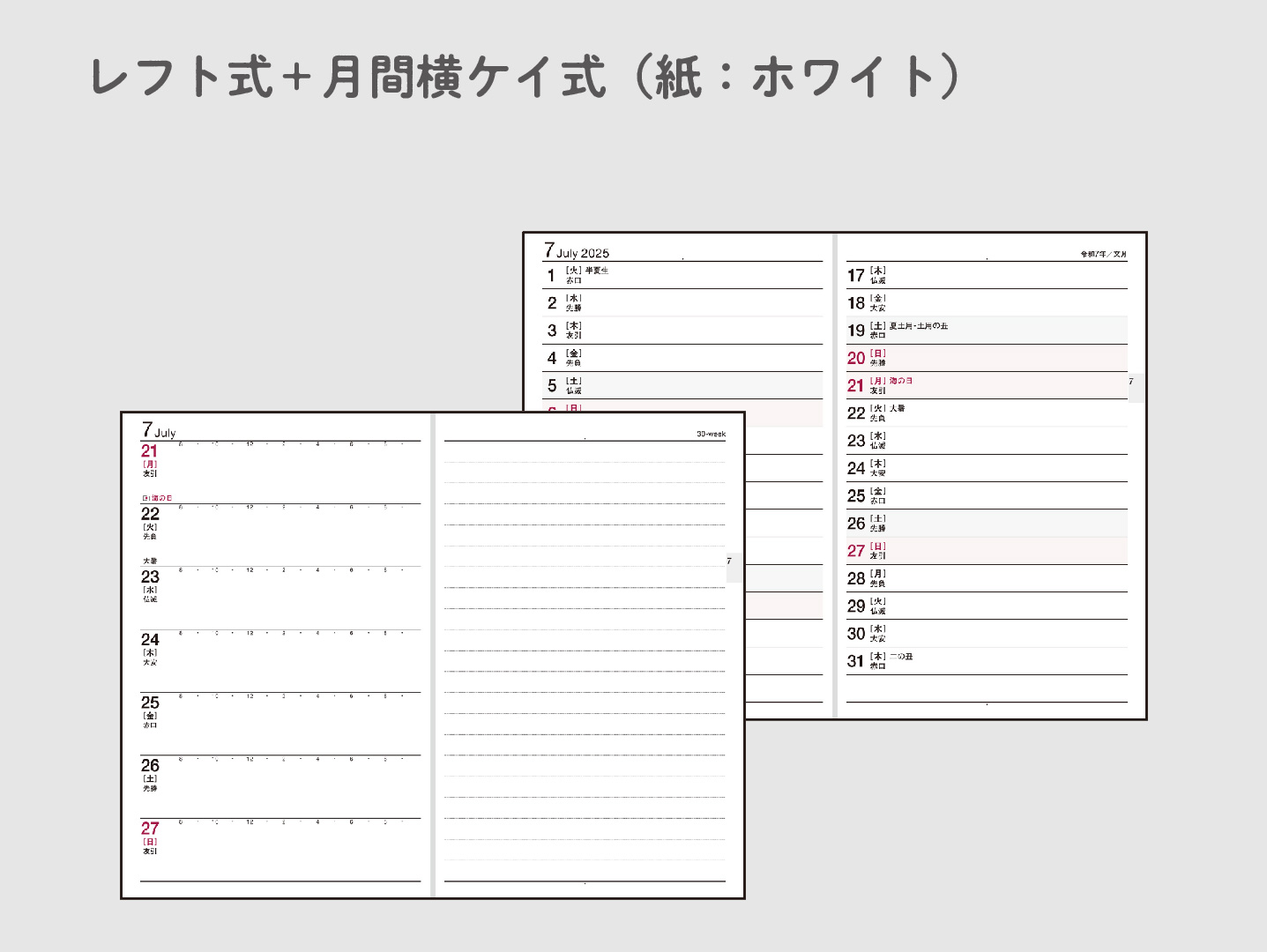Click '海の日' holiday label on monthly page
This screenshot has height=952, width=1267.
(x=900, y=381)
